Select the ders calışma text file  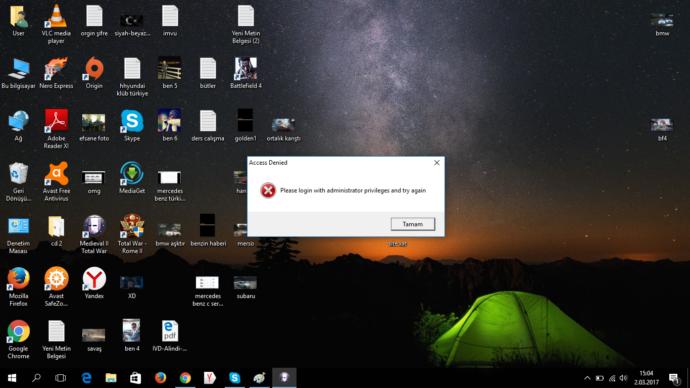pyautogui.click(x=208, y=125)
